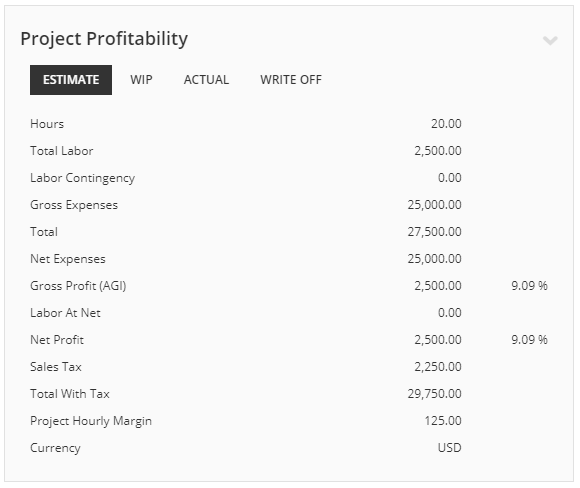Switch to the WRITE OFF tab
Image resolution: width=580 pixels, height=488 pixels.
coord(291,80)
